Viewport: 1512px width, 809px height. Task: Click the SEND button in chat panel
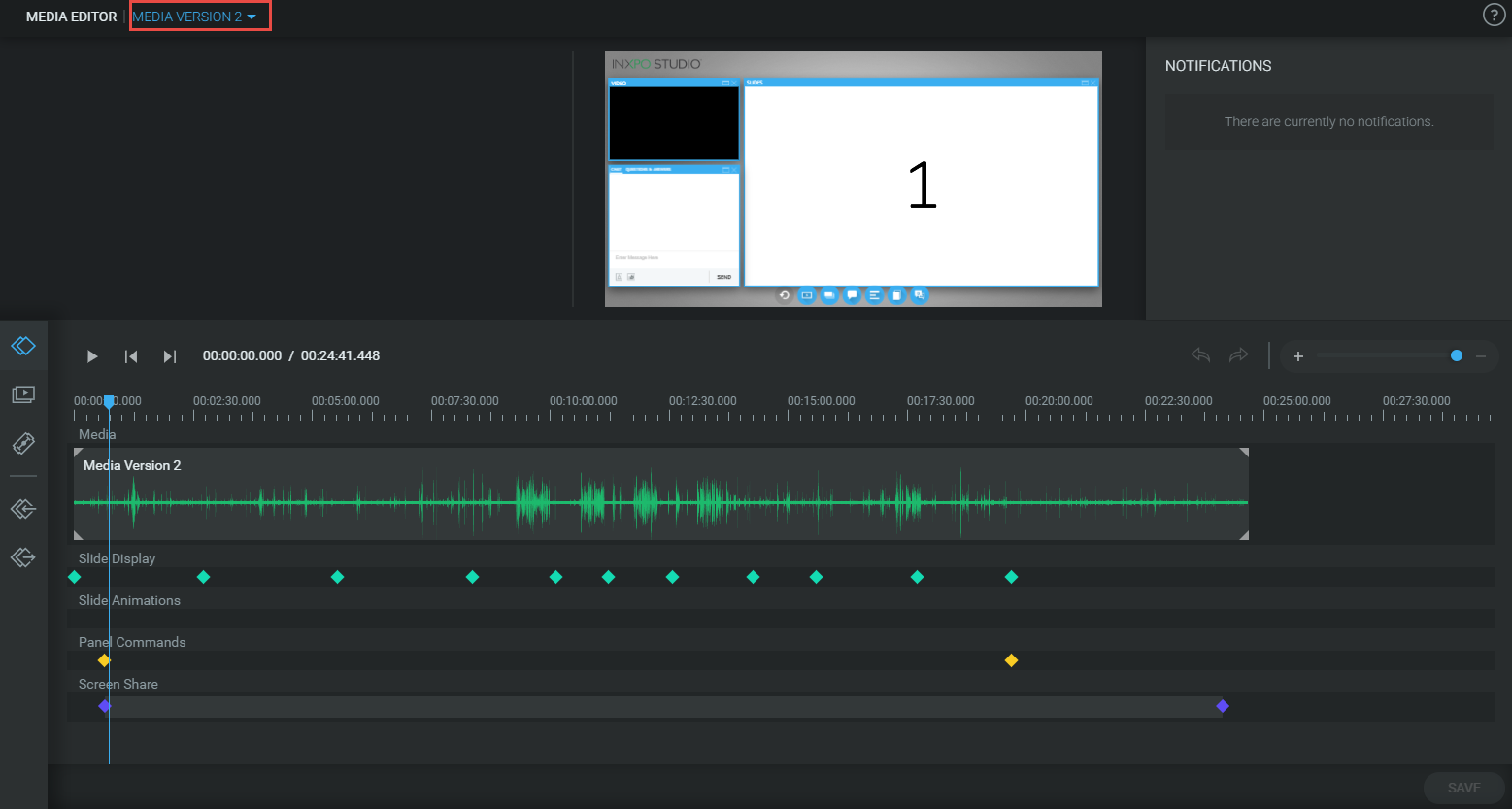723,277
